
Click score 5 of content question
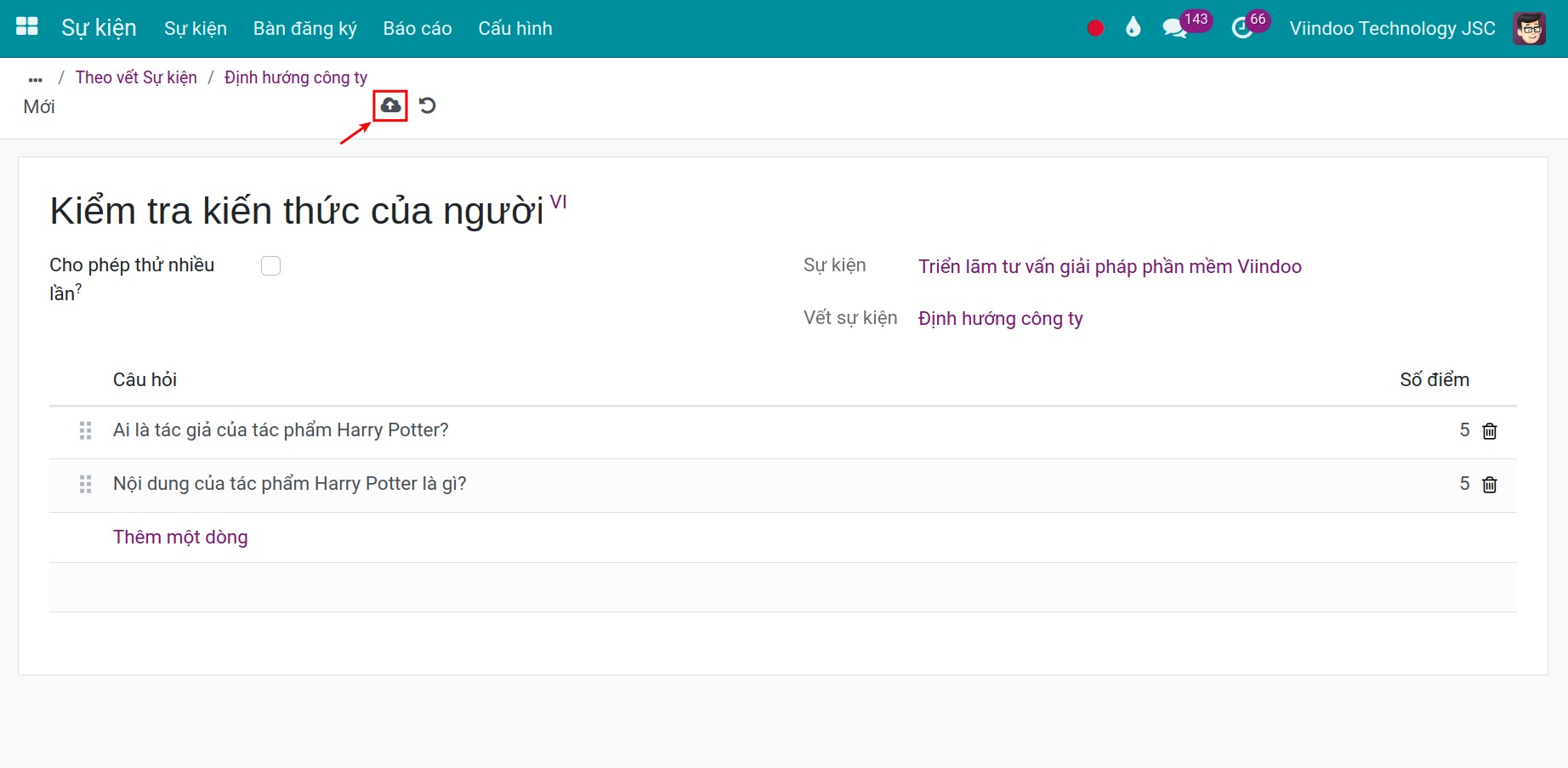click(x=1464, y=484)
